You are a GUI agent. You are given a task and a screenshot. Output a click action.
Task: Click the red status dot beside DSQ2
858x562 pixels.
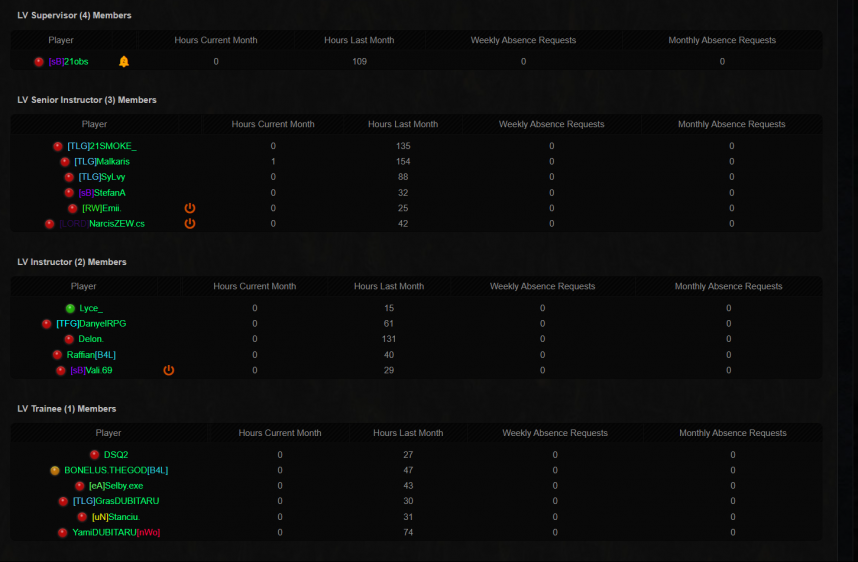tap(95, 455)
